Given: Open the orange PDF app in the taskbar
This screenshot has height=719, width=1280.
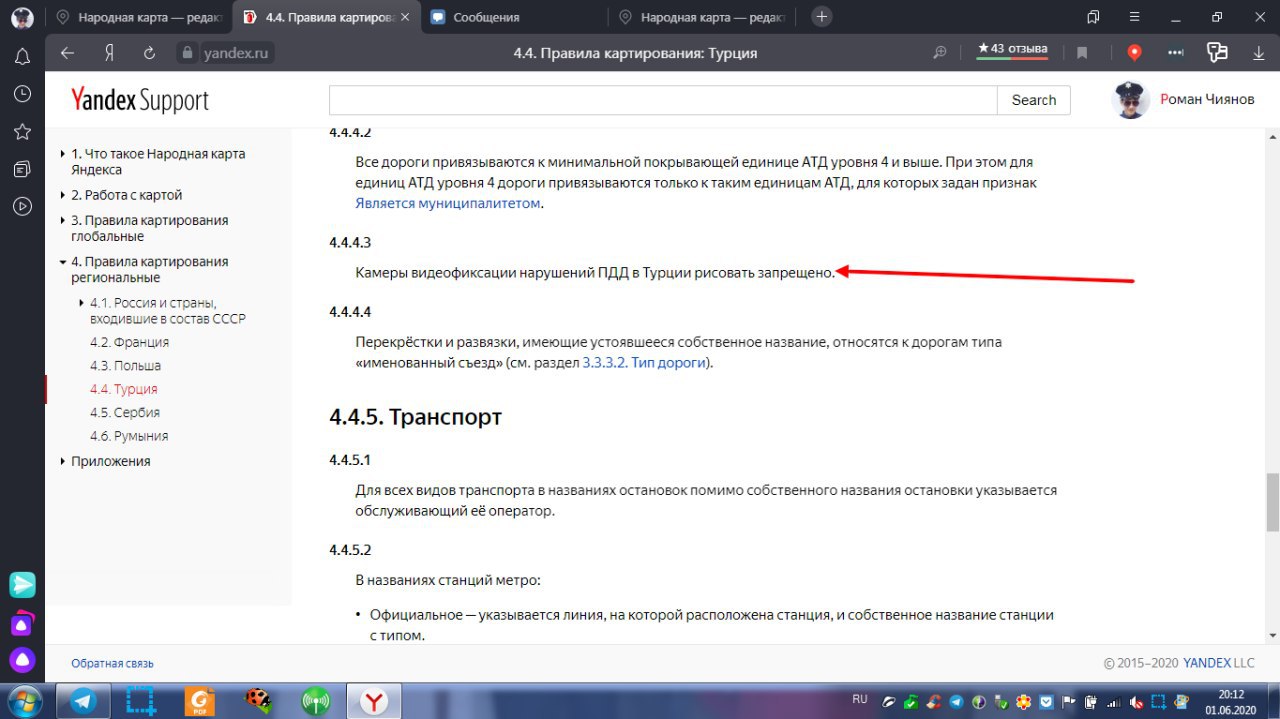Looking at the screenshot, I should tap(199, 701).
